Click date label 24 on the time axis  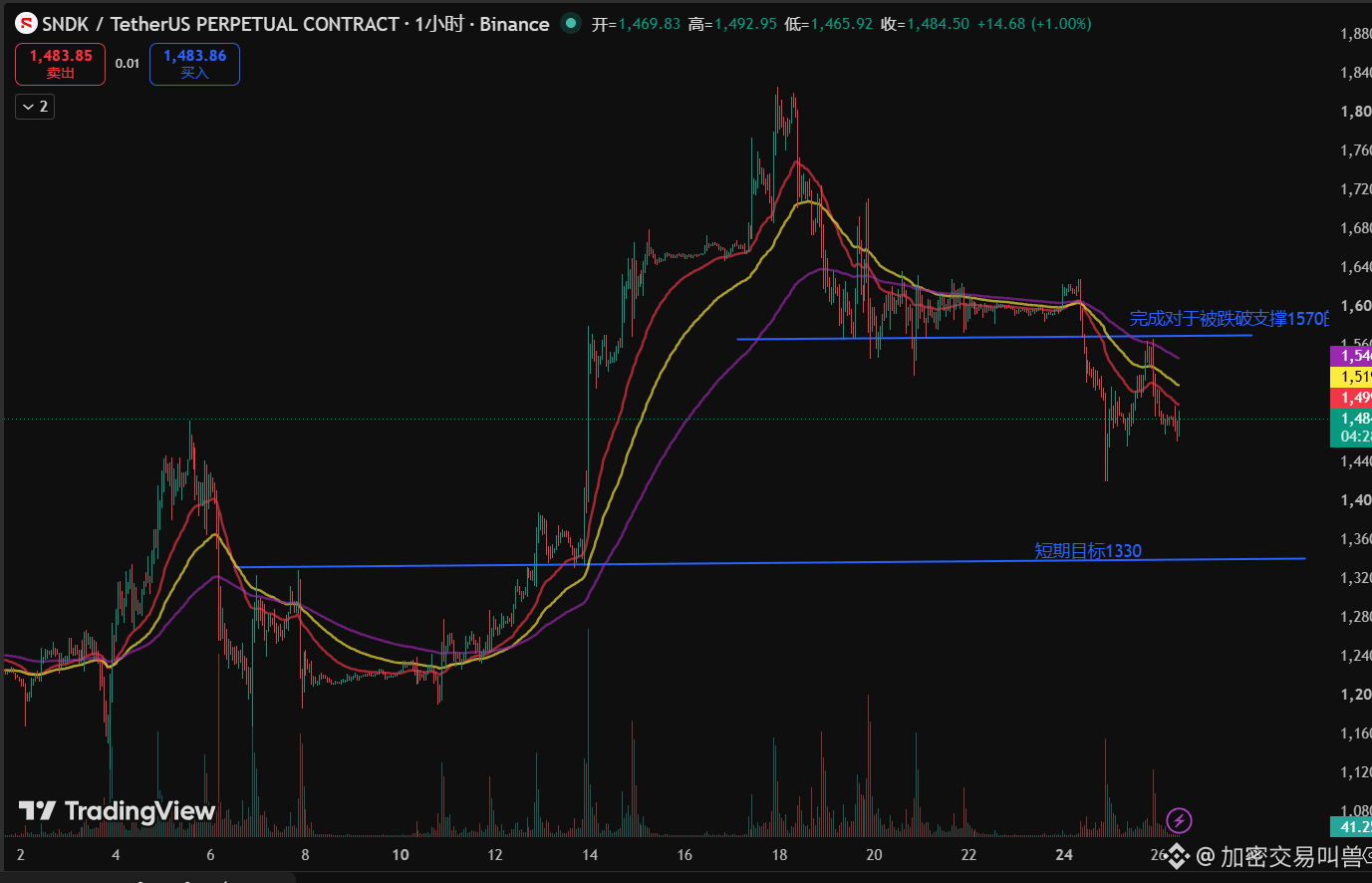(x=1064, y=855)
